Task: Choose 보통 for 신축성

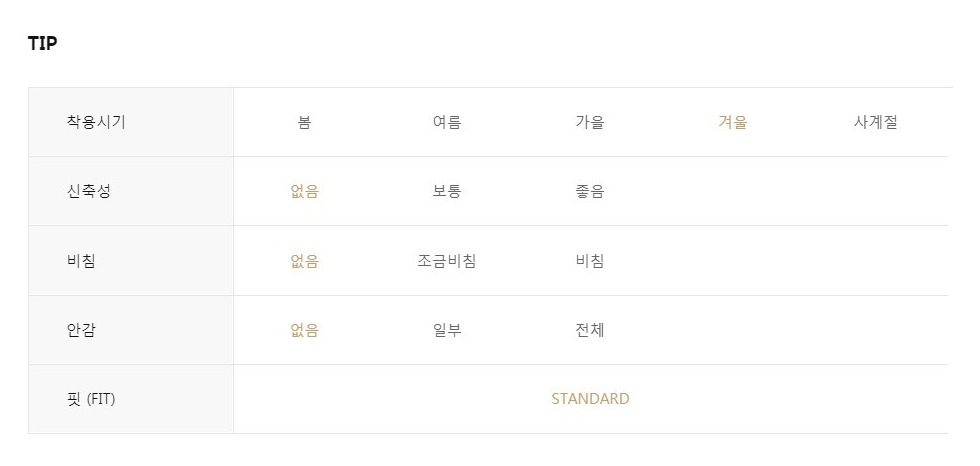Action: (447, 192)
